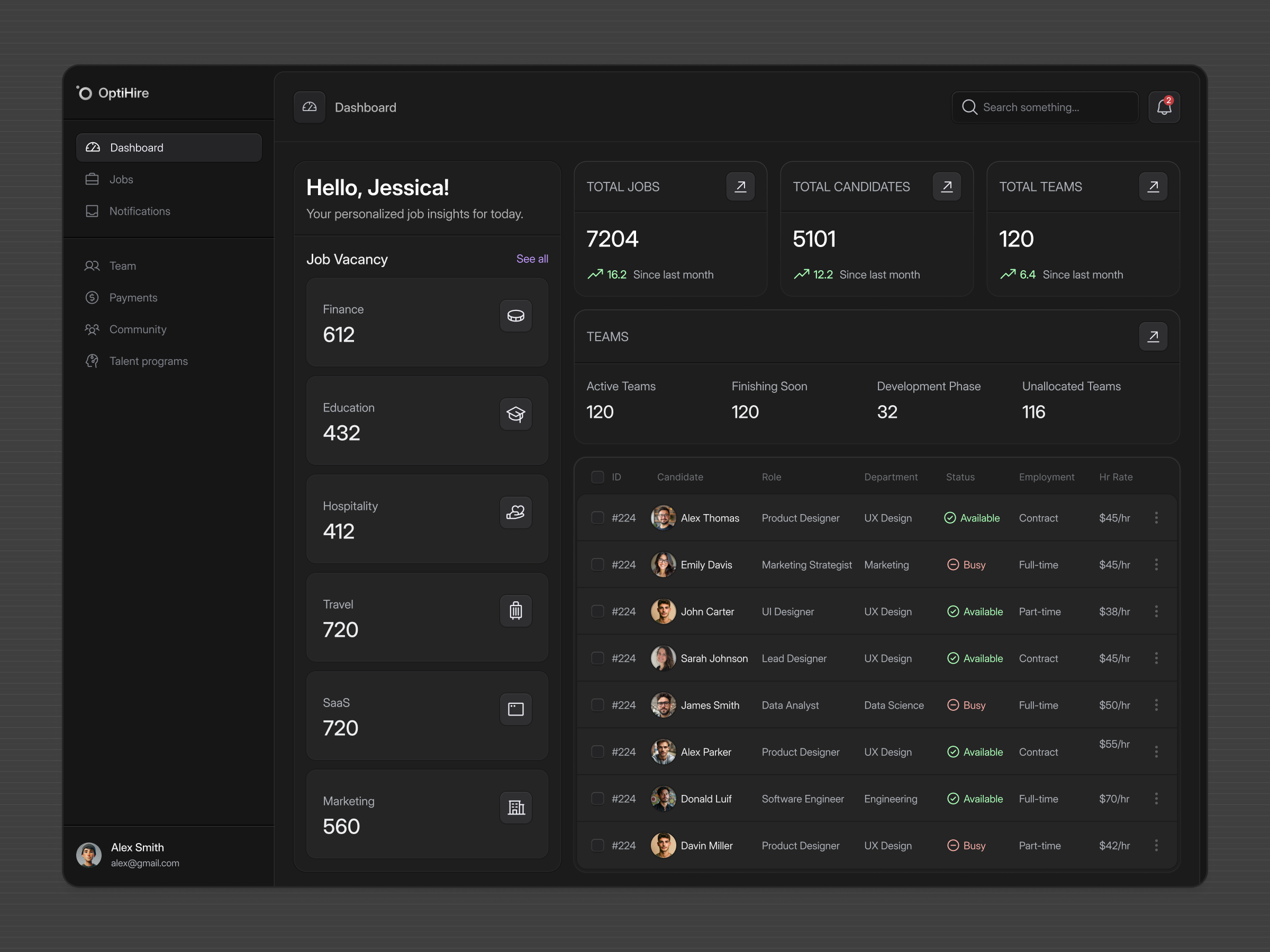
Task: Select the Payments sidebar icon
Action: click(92, 297)
